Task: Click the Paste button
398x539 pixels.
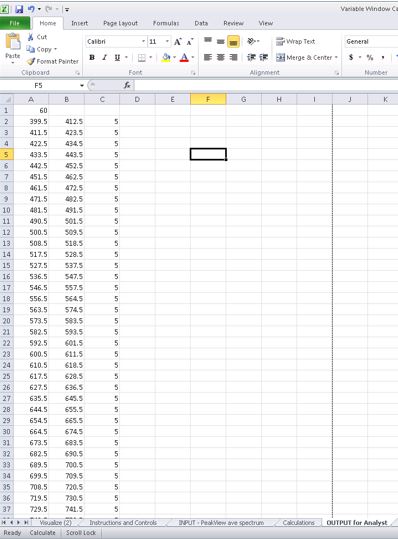Action: 13,48
